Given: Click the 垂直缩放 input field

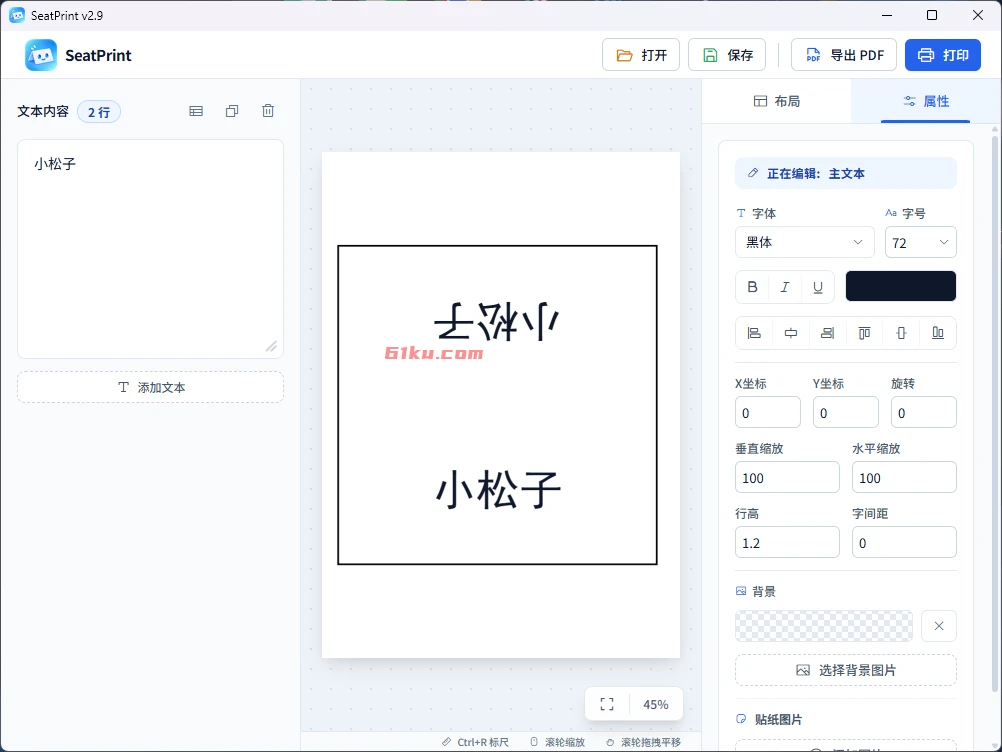Looking at the screenshot, I should (787, 477).
